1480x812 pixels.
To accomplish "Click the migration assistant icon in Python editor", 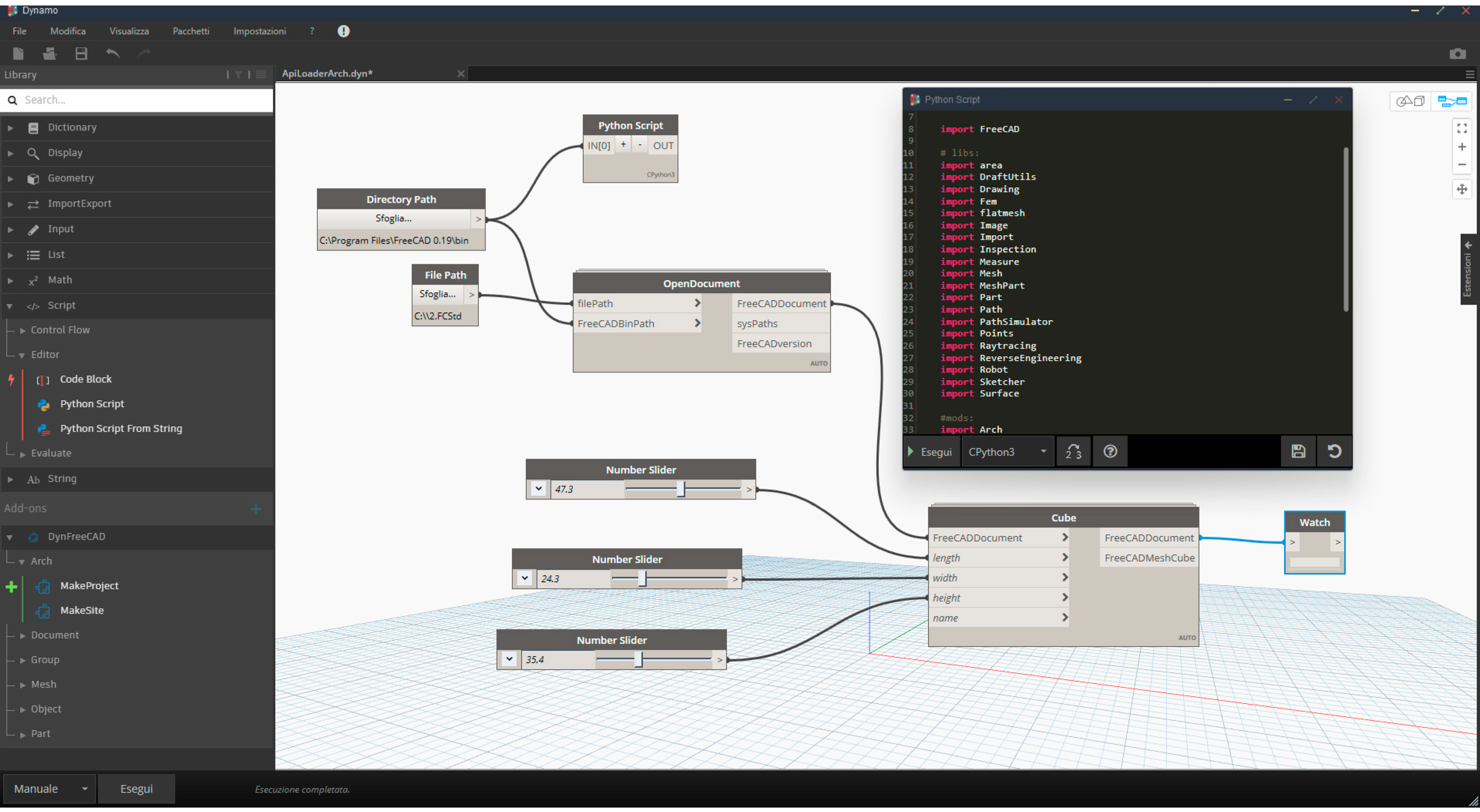I will point(1073,451).
